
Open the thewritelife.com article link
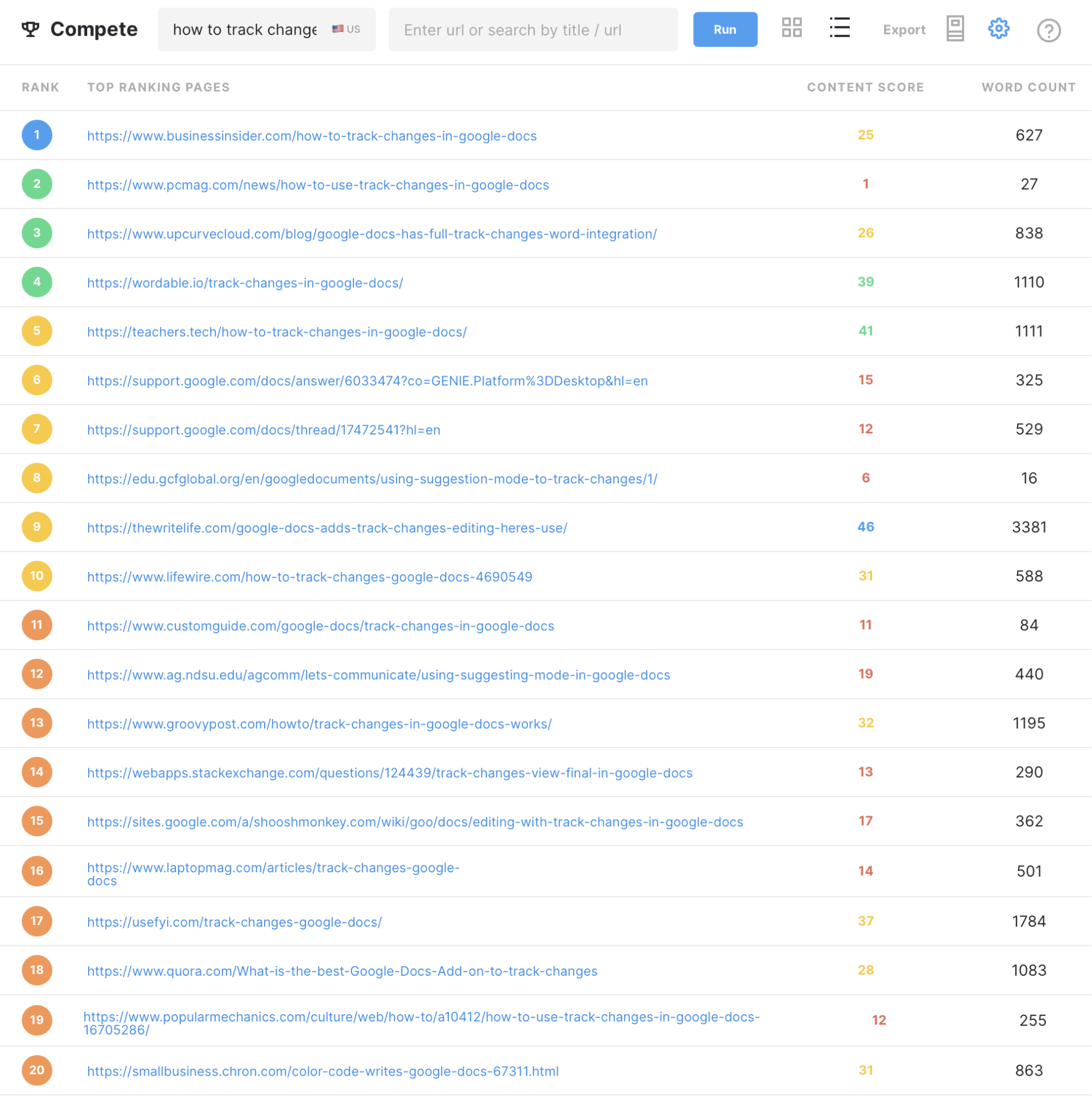click(x=327, y=528)
